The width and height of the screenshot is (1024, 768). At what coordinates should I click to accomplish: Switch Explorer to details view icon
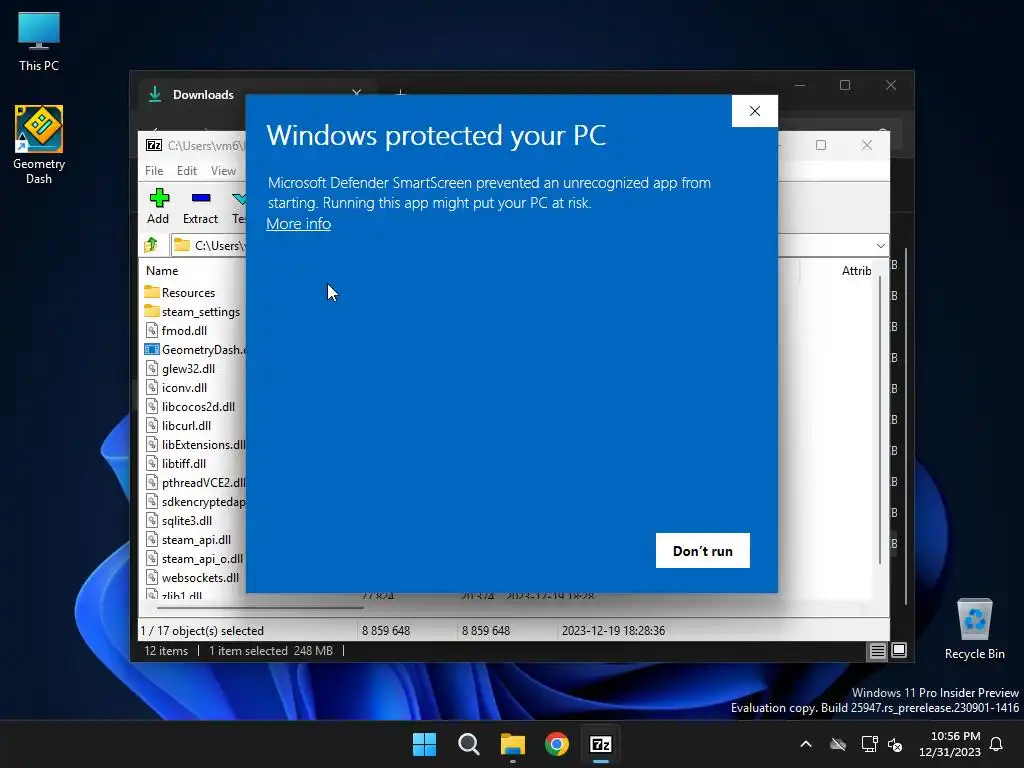[x=877, y=650]
